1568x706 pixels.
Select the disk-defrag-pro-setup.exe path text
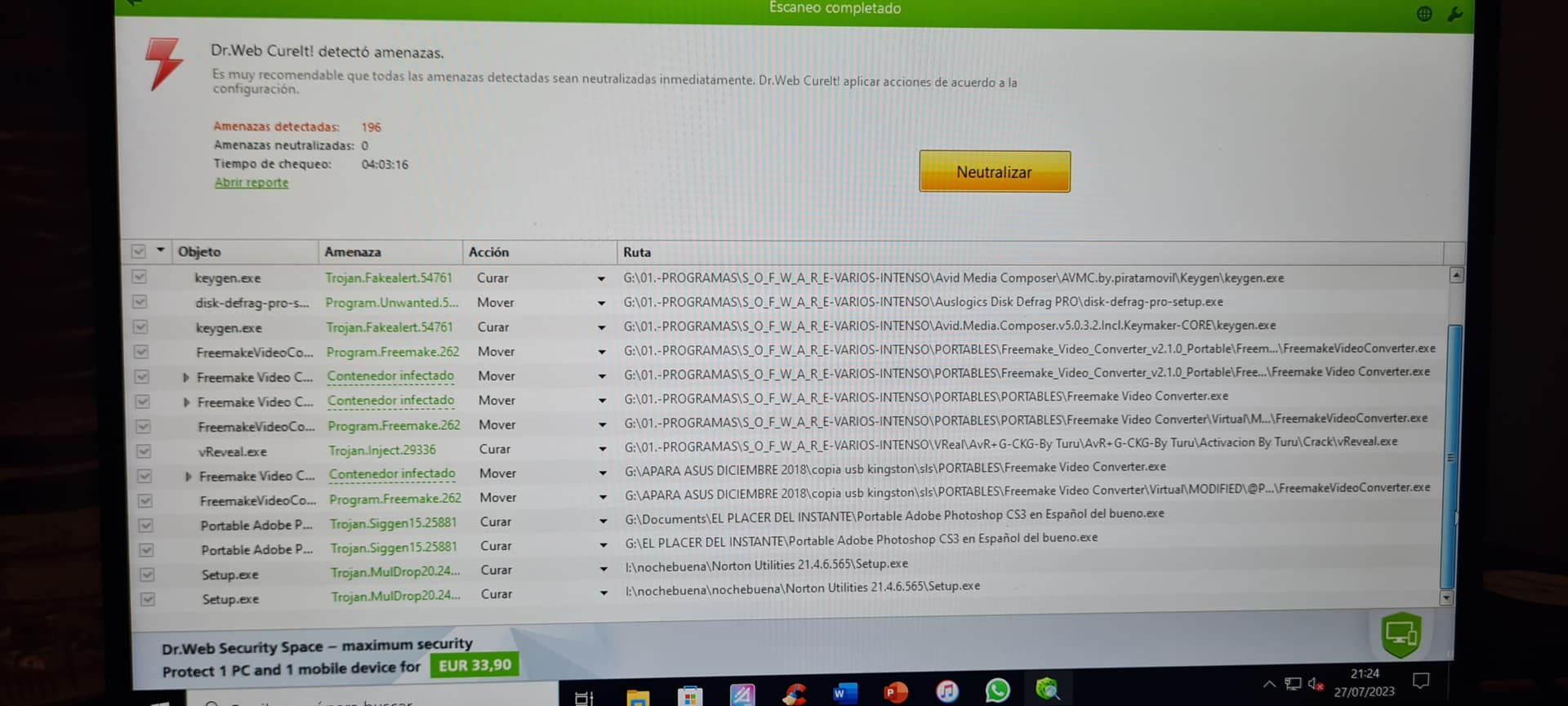click(x=924, y=301)
